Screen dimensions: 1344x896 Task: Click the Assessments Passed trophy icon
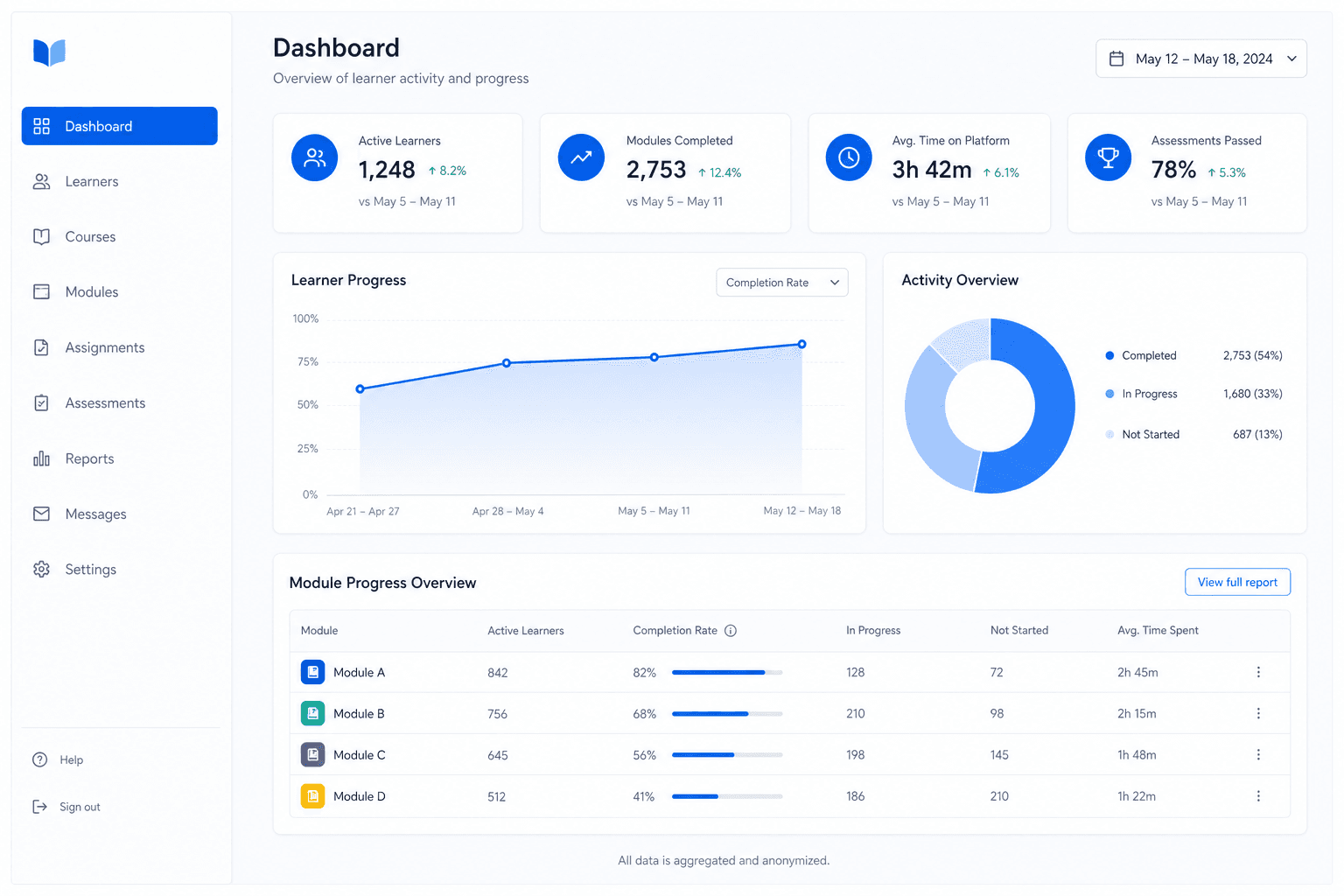tap(1108, 157)
